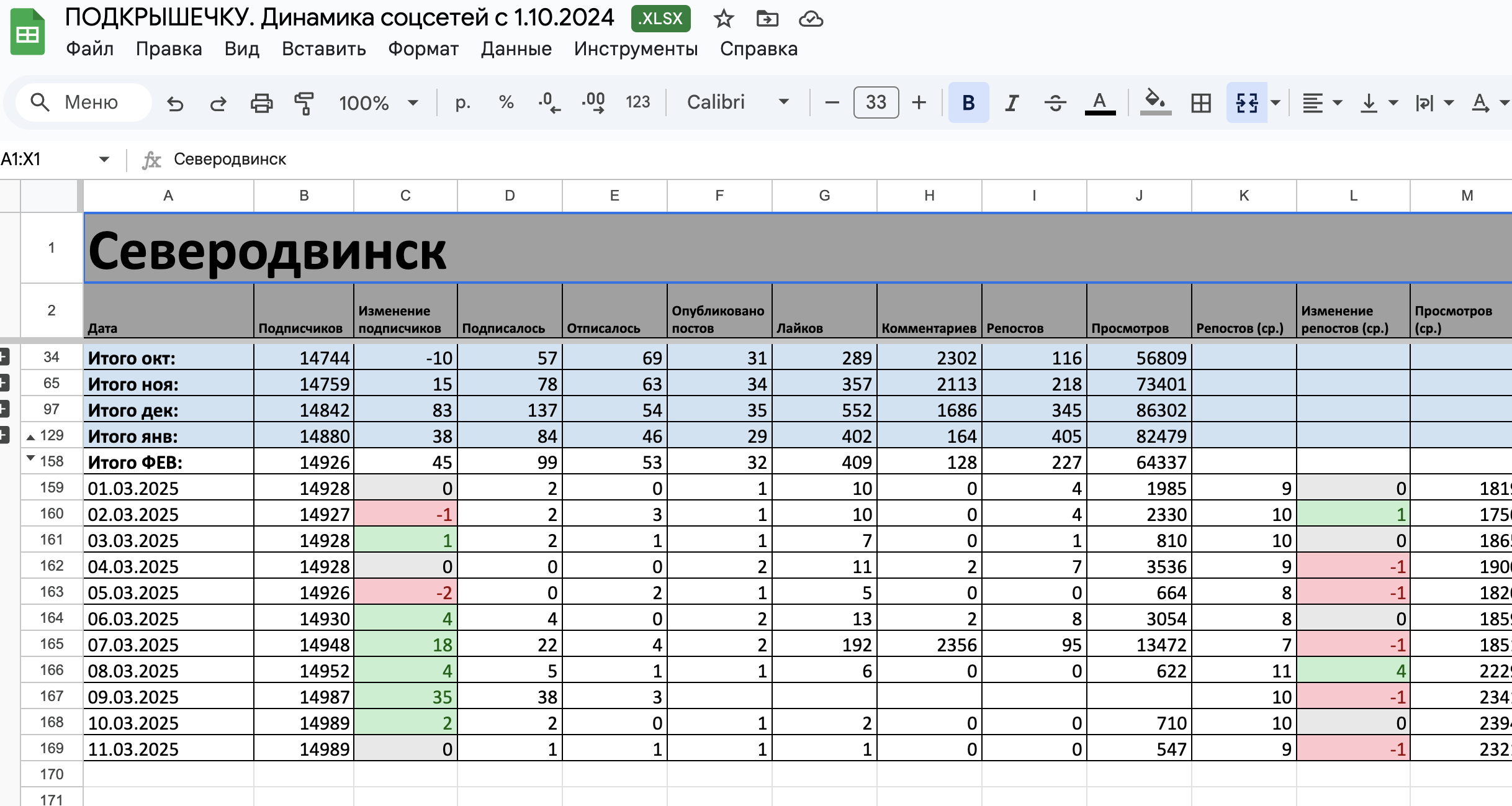Viewport: 1512px width, 806px height.
Task: Open text wrapping dropdown
Action: pyautogui.click(x=1434, y=102)
